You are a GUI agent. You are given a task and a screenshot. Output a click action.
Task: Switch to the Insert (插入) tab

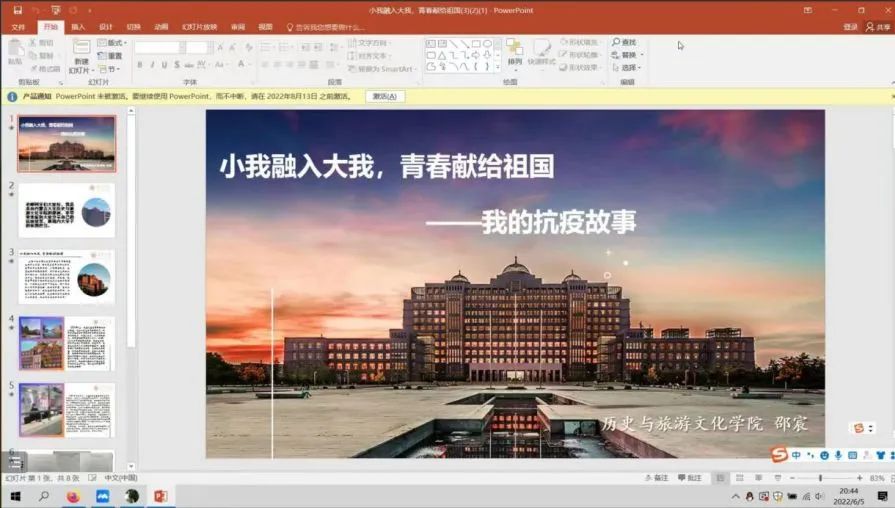[x=78, y=27]
